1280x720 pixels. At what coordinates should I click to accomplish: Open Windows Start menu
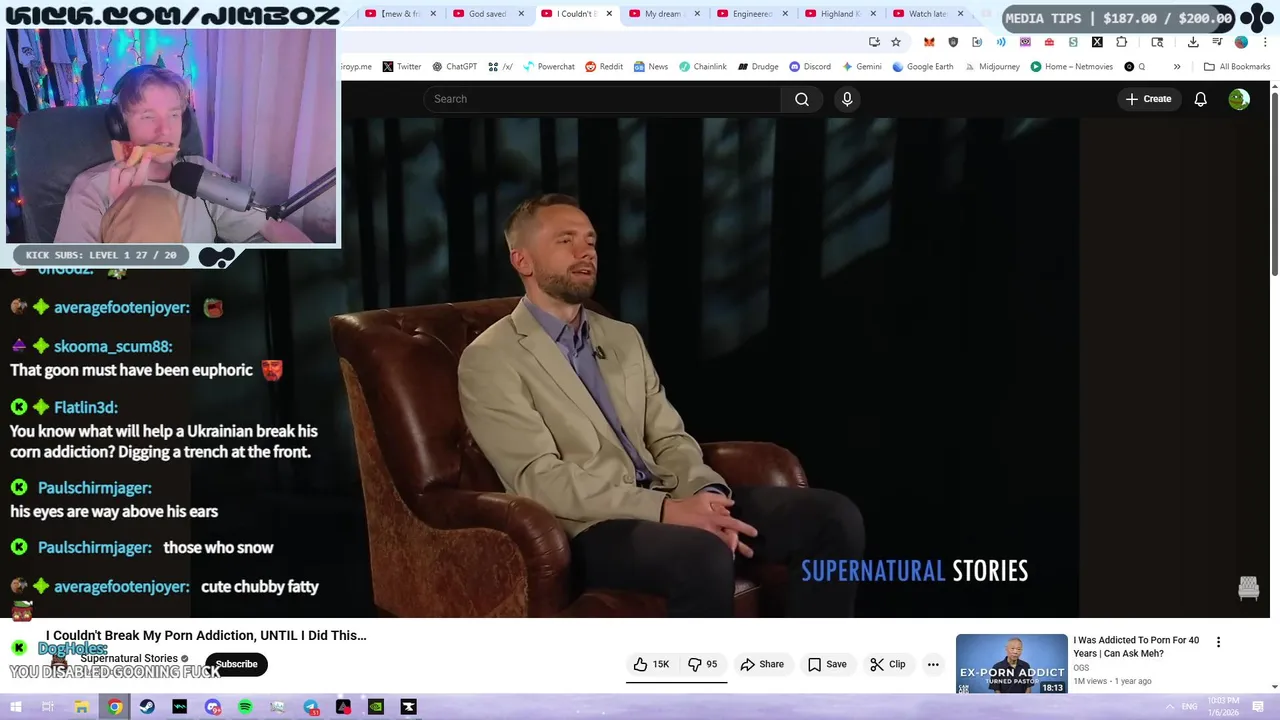[15, 707]
